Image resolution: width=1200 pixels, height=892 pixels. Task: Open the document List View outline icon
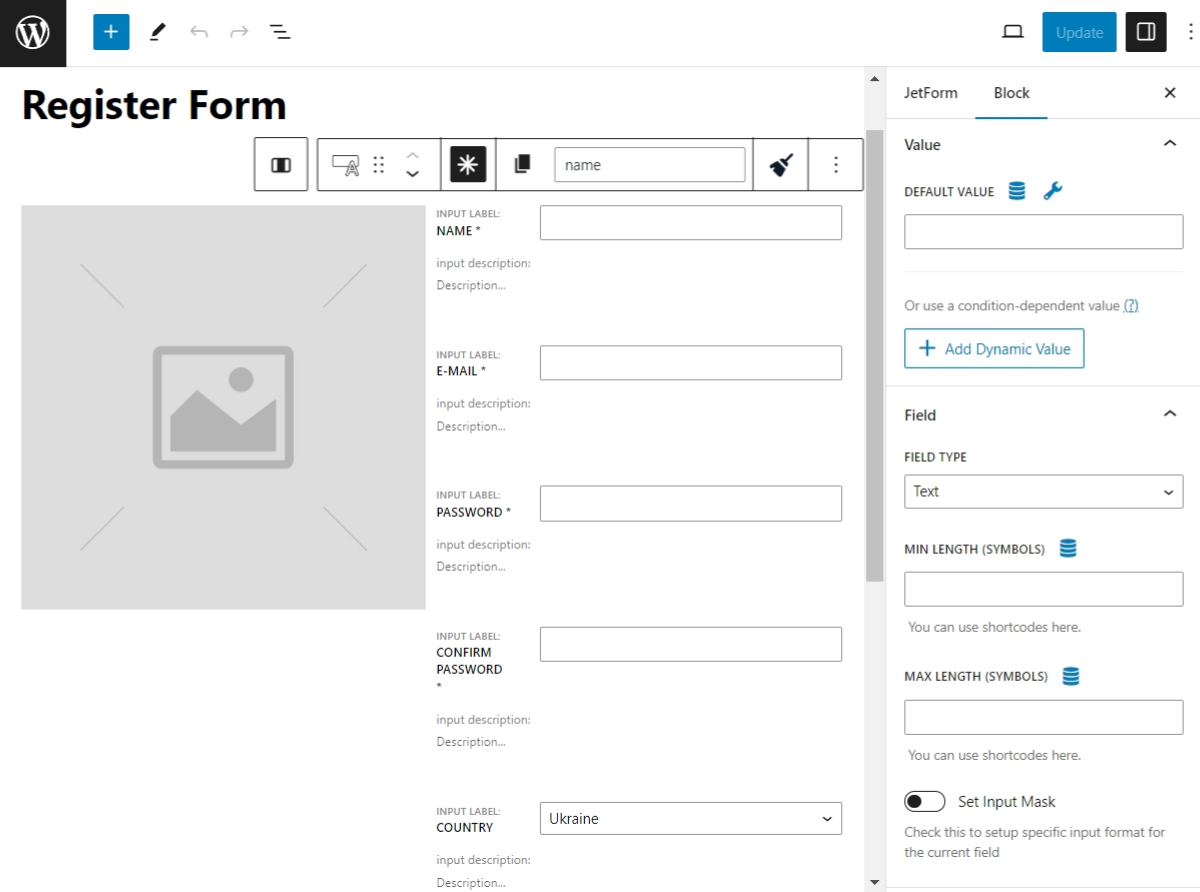tap(280, 31)
